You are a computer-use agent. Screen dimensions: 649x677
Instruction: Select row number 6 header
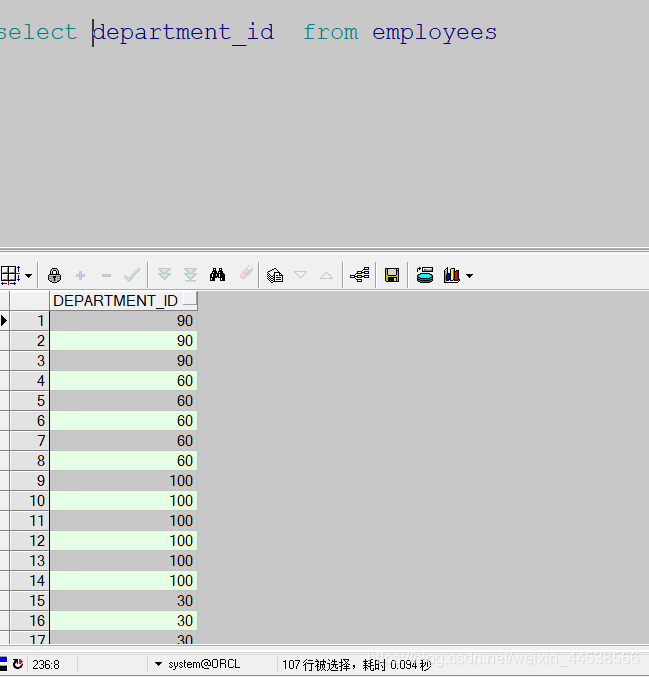30,421
